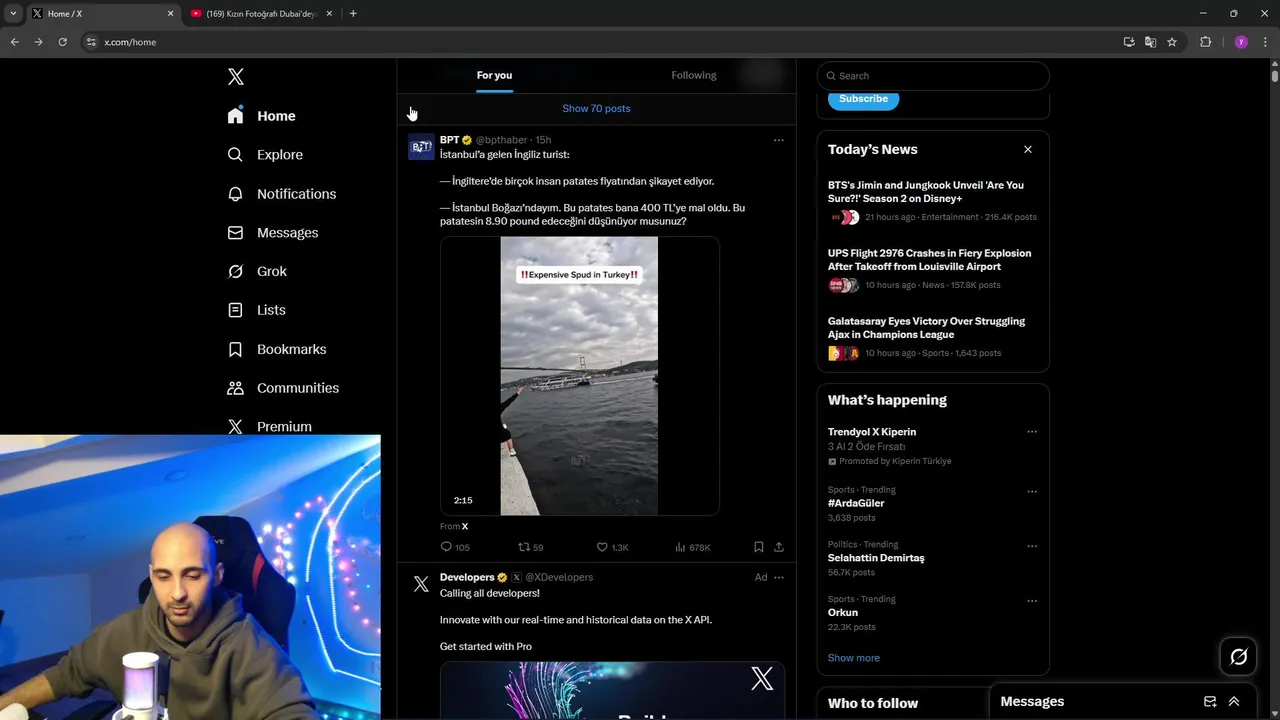The width and height of the screenshot is (1280, 720).
Task: Open browser extensions menu
Action: point(1205,42)
